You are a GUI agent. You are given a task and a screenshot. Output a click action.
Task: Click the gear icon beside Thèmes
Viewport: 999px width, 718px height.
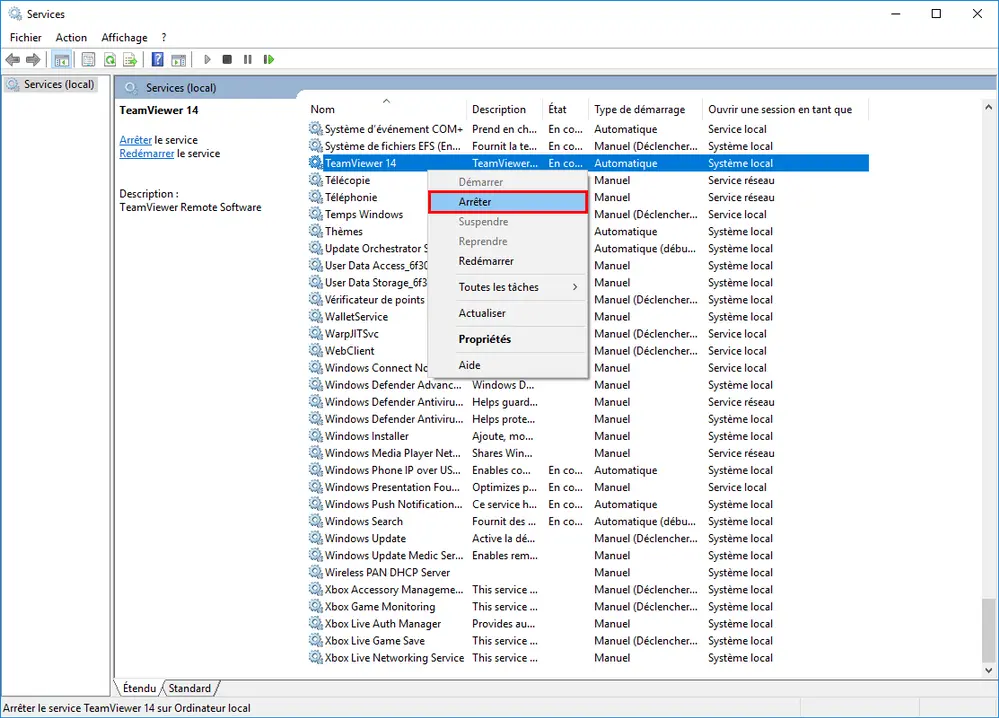(315, 231)
